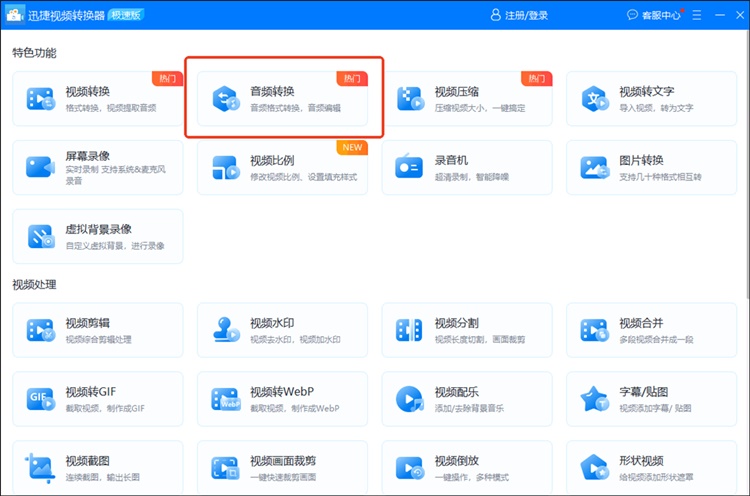Image resolution: width=750 pixels, height=496 pixels.
Task: Open the 视频比例 aspect ratio icon
Action: pyautogui.click(x=225, y=167)
